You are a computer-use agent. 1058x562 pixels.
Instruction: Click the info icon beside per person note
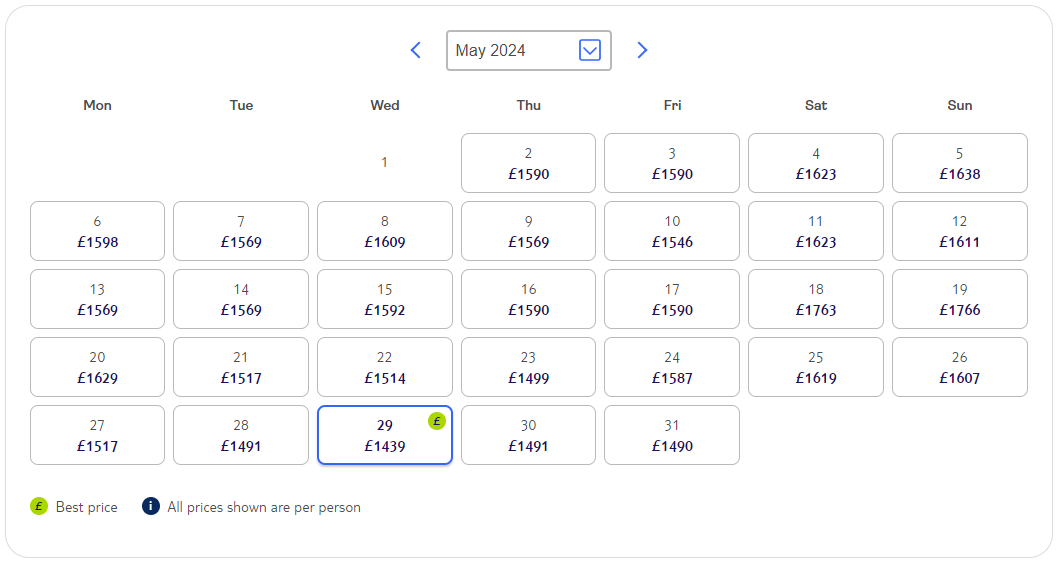[150, 506]
